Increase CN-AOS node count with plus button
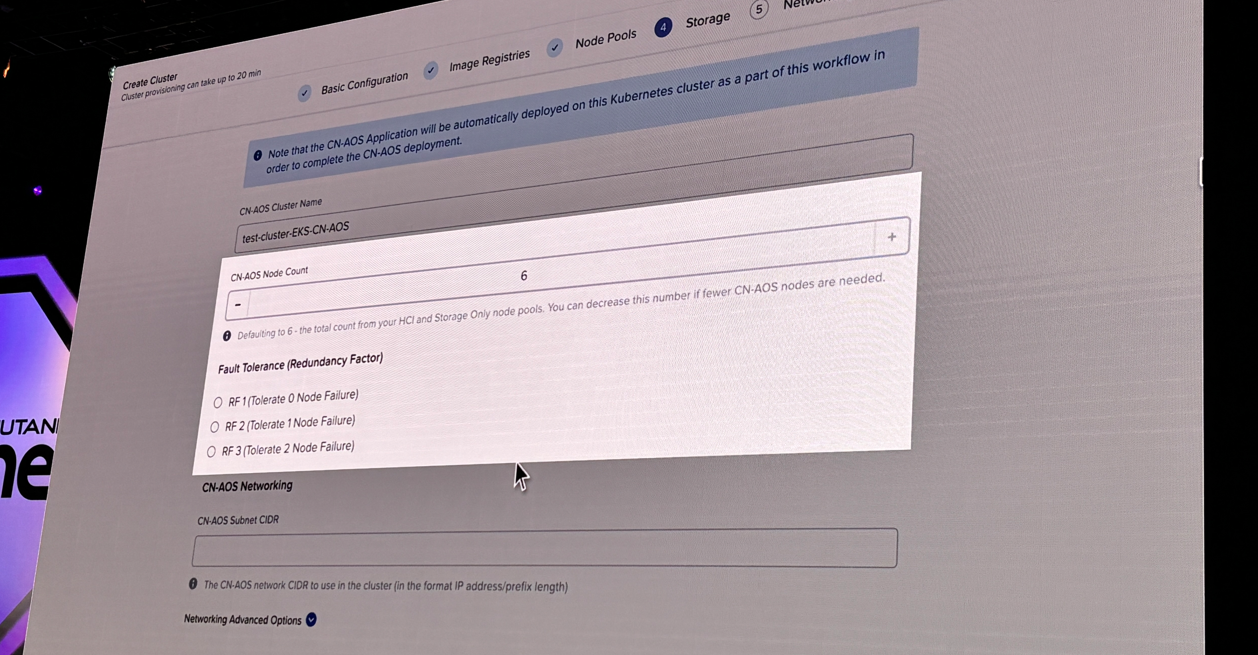 pos(891,237)
